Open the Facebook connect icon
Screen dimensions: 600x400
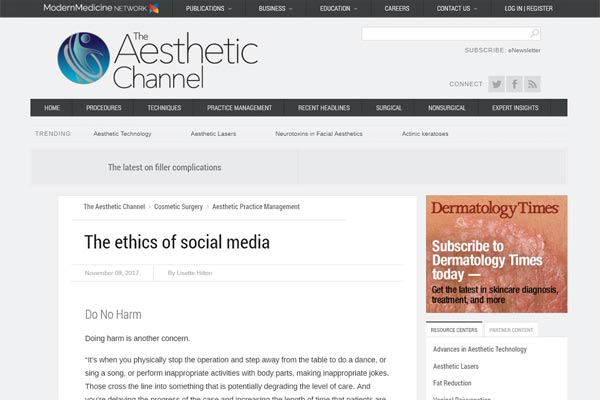[x=514, y=84]
